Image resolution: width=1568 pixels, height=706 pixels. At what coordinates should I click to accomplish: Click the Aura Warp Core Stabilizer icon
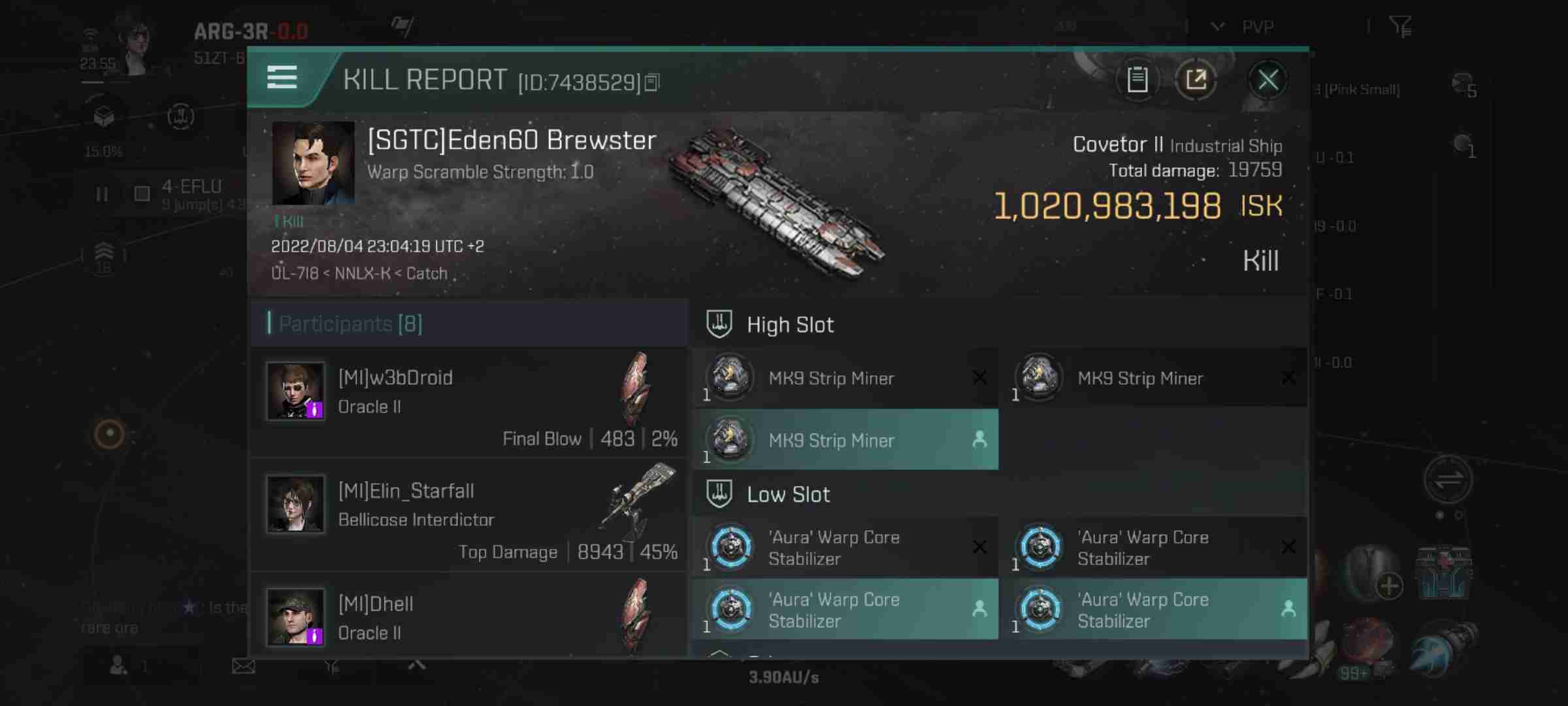tap(732, 547)
